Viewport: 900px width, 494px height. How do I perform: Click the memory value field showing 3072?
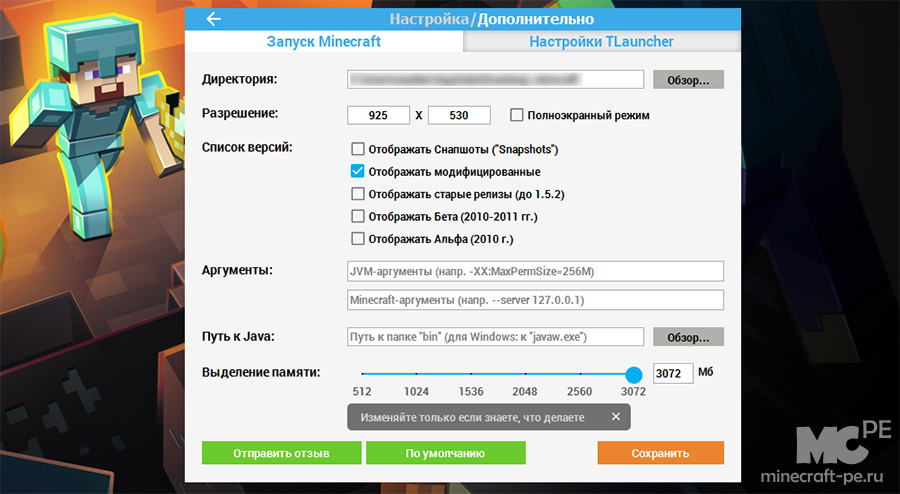click(673, 374)
